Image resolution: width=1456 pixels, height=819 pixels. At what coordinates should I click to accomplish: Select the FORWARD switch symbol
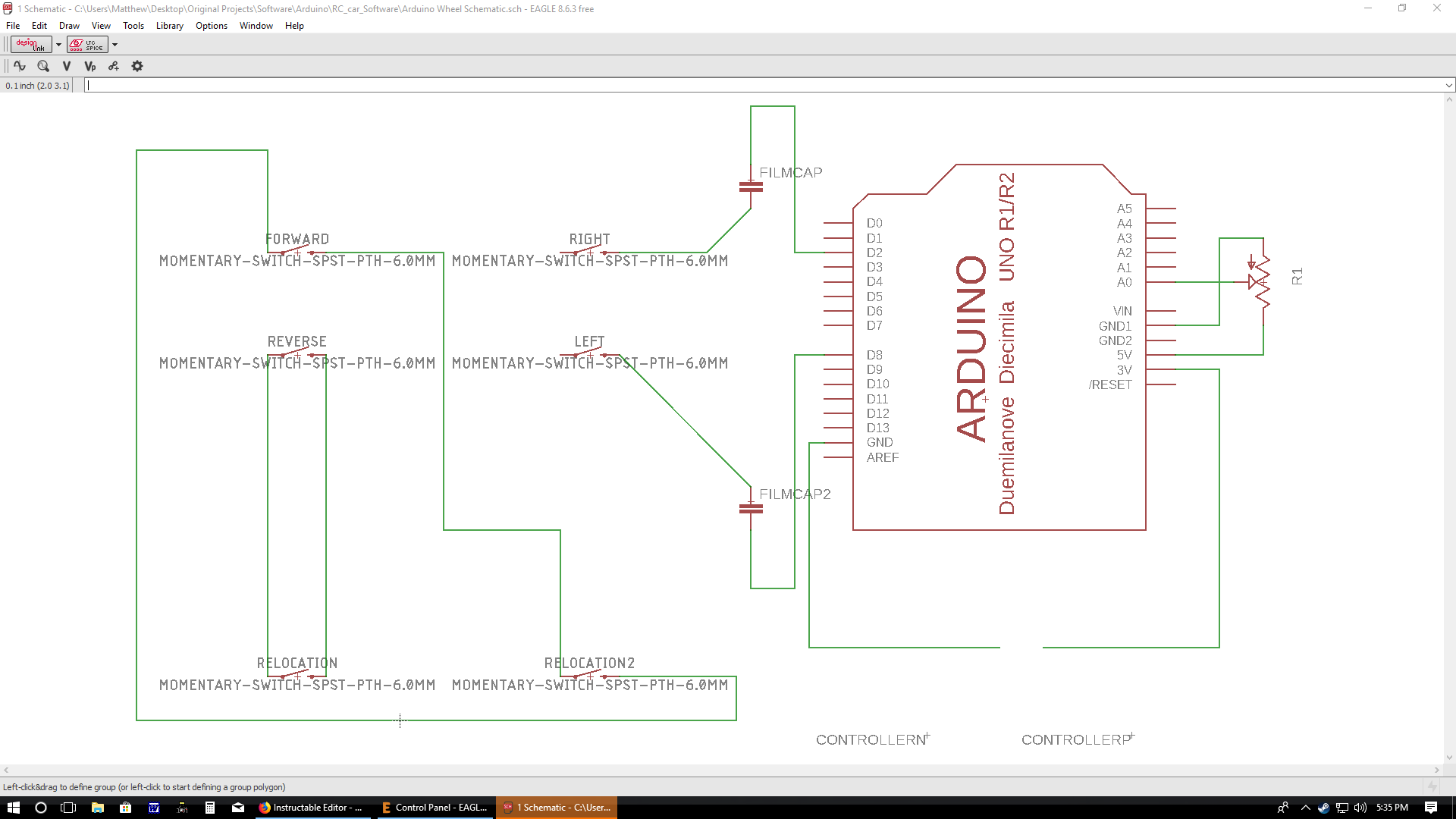click(297, 250)
